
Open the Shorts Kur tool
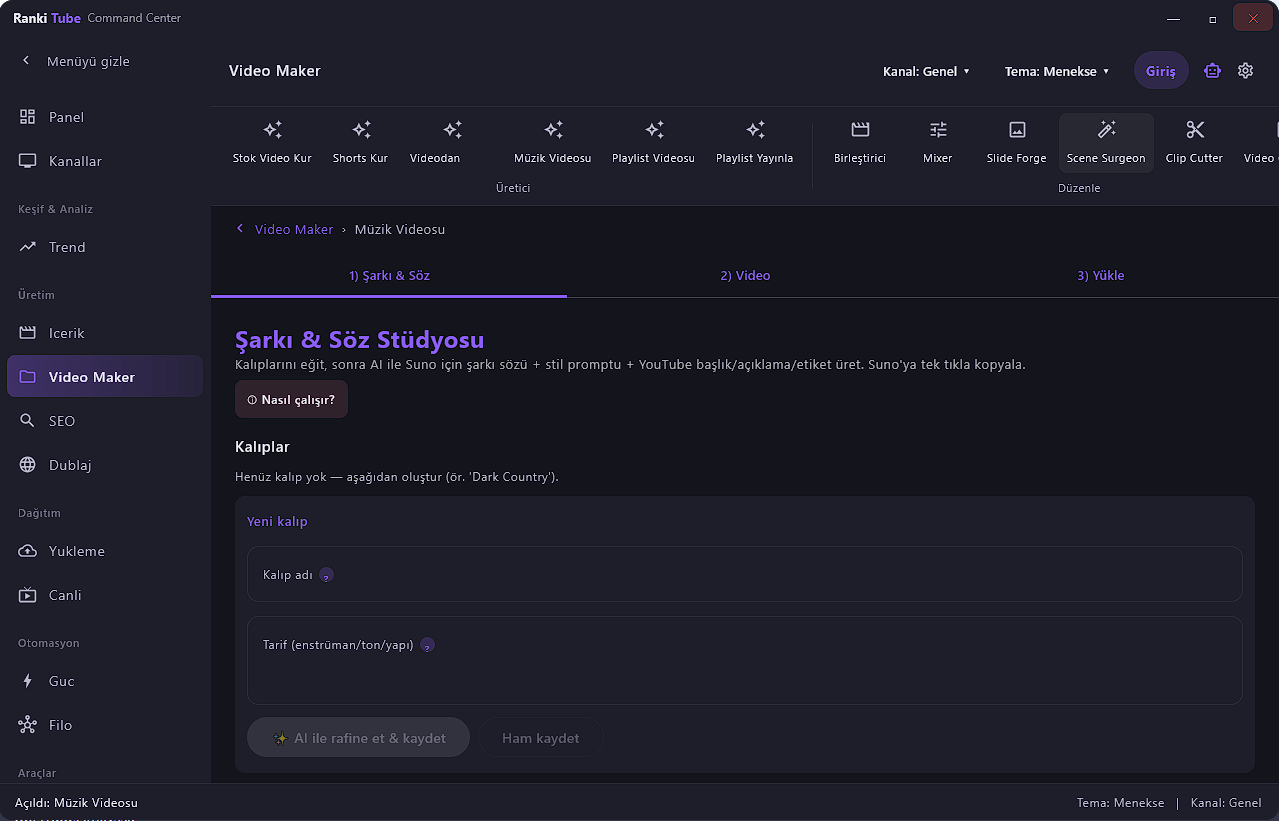(361, 143)
